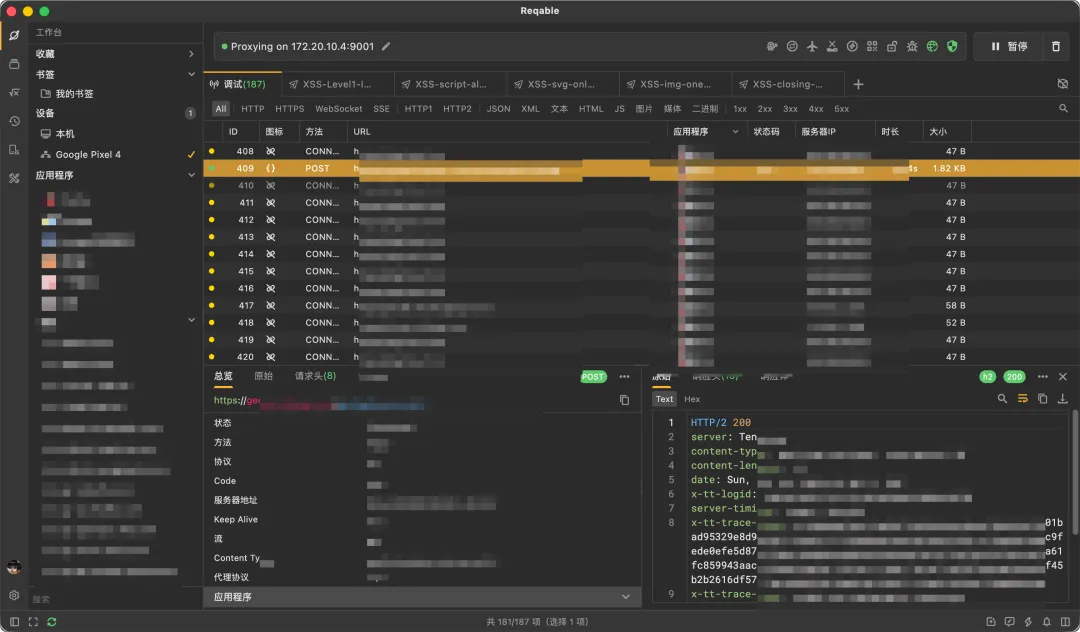
Task: Filter traffic by HTTPS
Action: coord(289,109)
